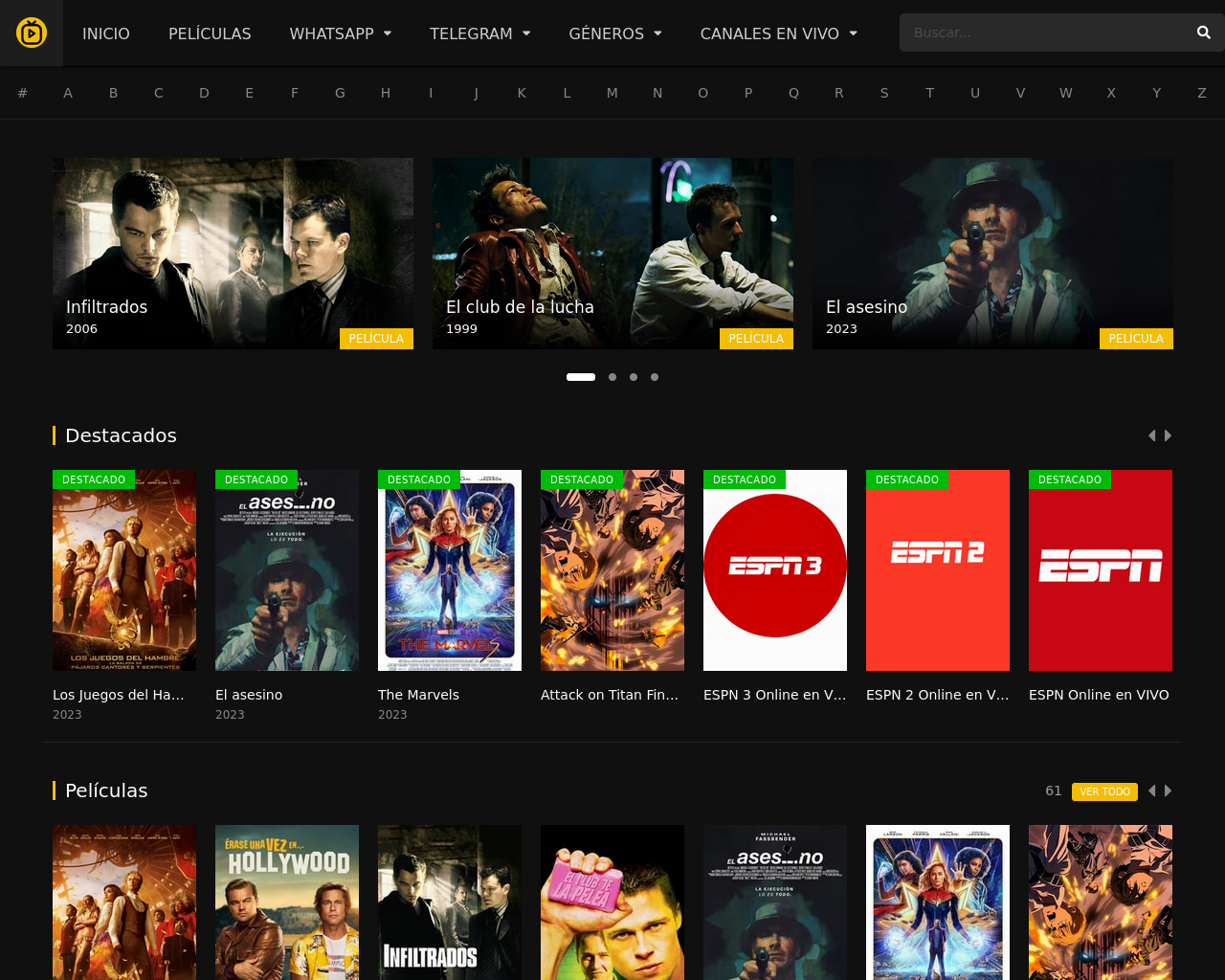This screenshot has width=1225, height=980.
Task: Select the first carousel page indicator
Action: point(581,377)
